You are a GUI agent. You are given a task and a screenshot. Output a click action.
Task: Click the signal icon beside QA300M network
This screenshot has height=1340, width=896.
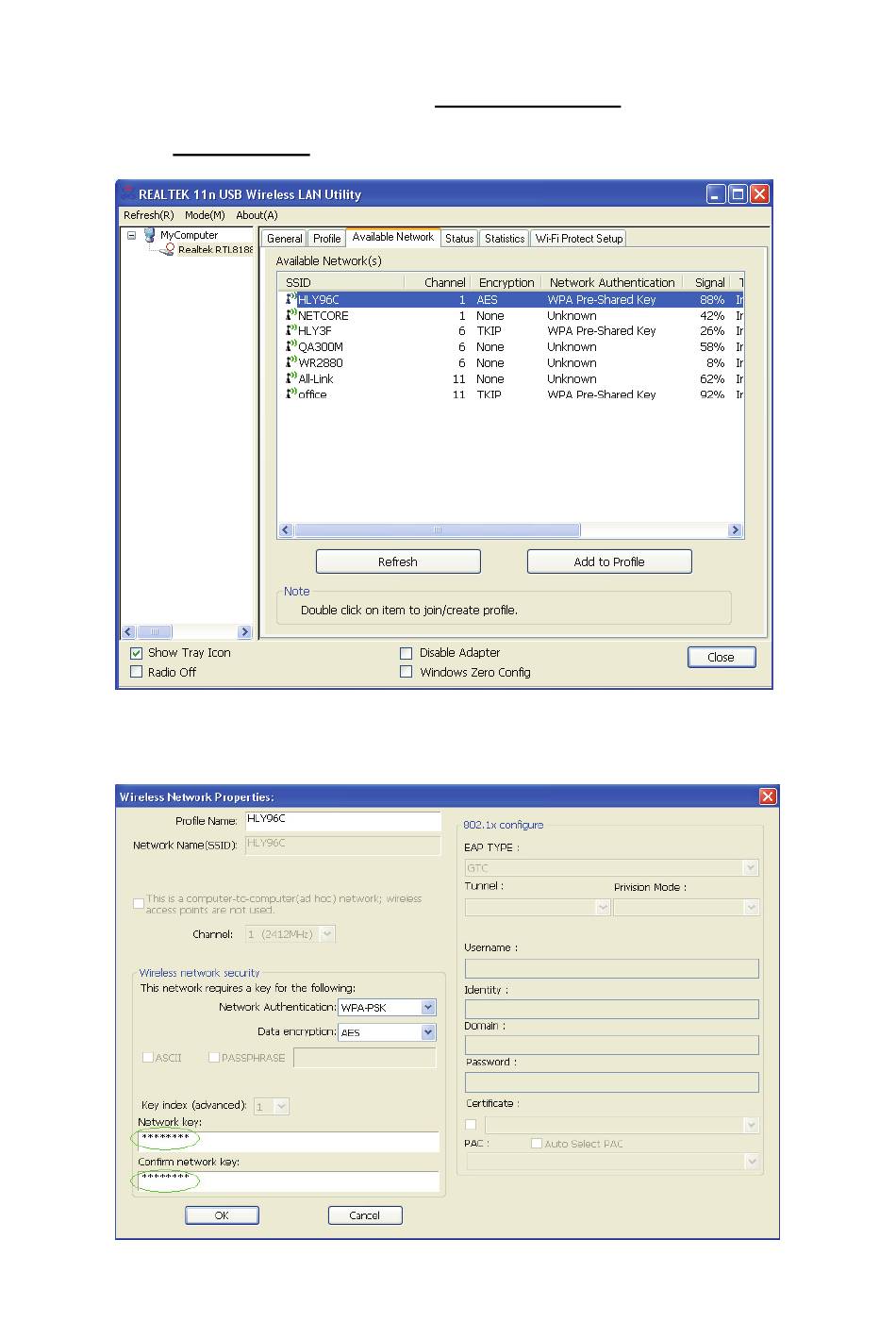click(x=291, y=346)
